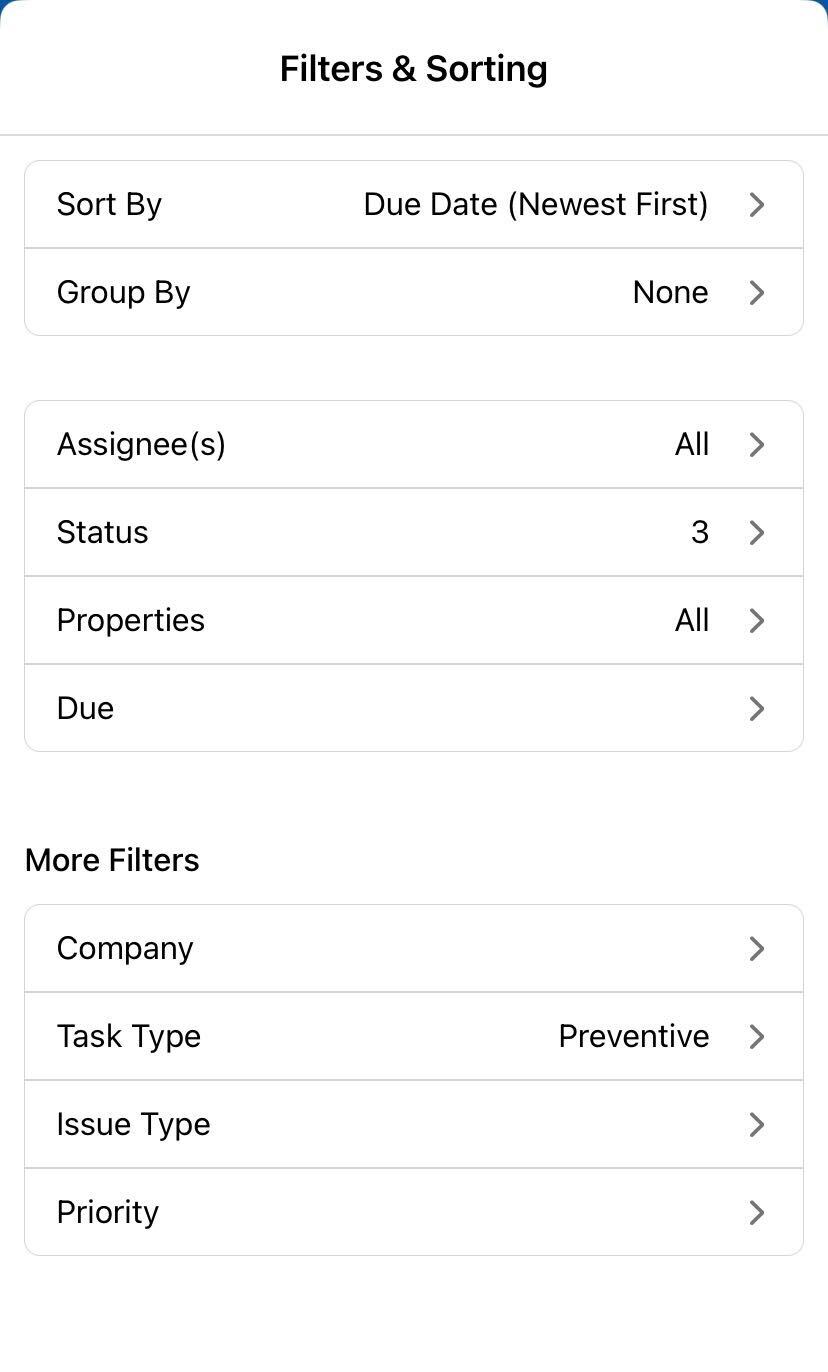The width and height of the screenshot is (828, 1372).
Task: Tap the Group By chevron arrow
Action: point(757,293)
